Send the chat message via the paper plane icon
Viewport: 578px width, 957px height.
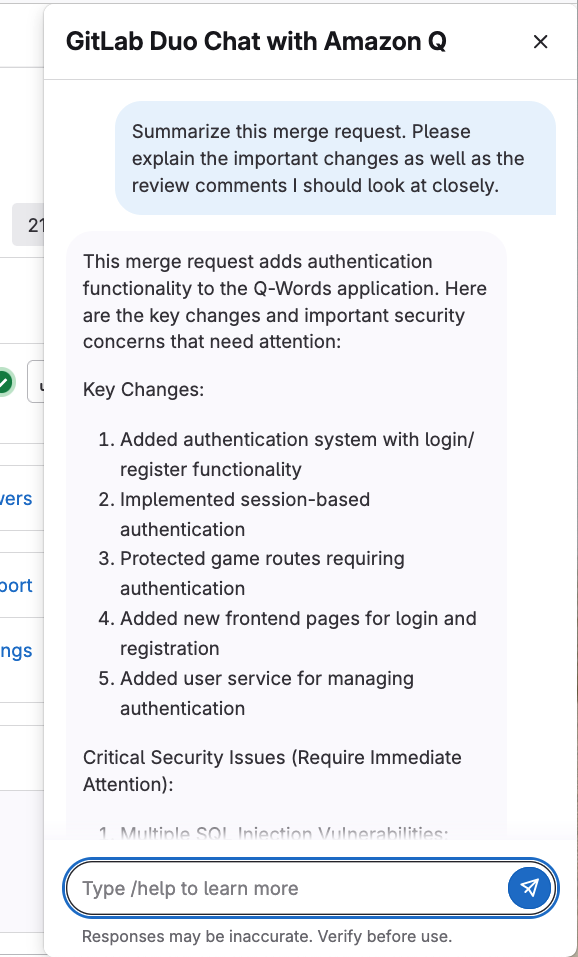tap(530, 887)
